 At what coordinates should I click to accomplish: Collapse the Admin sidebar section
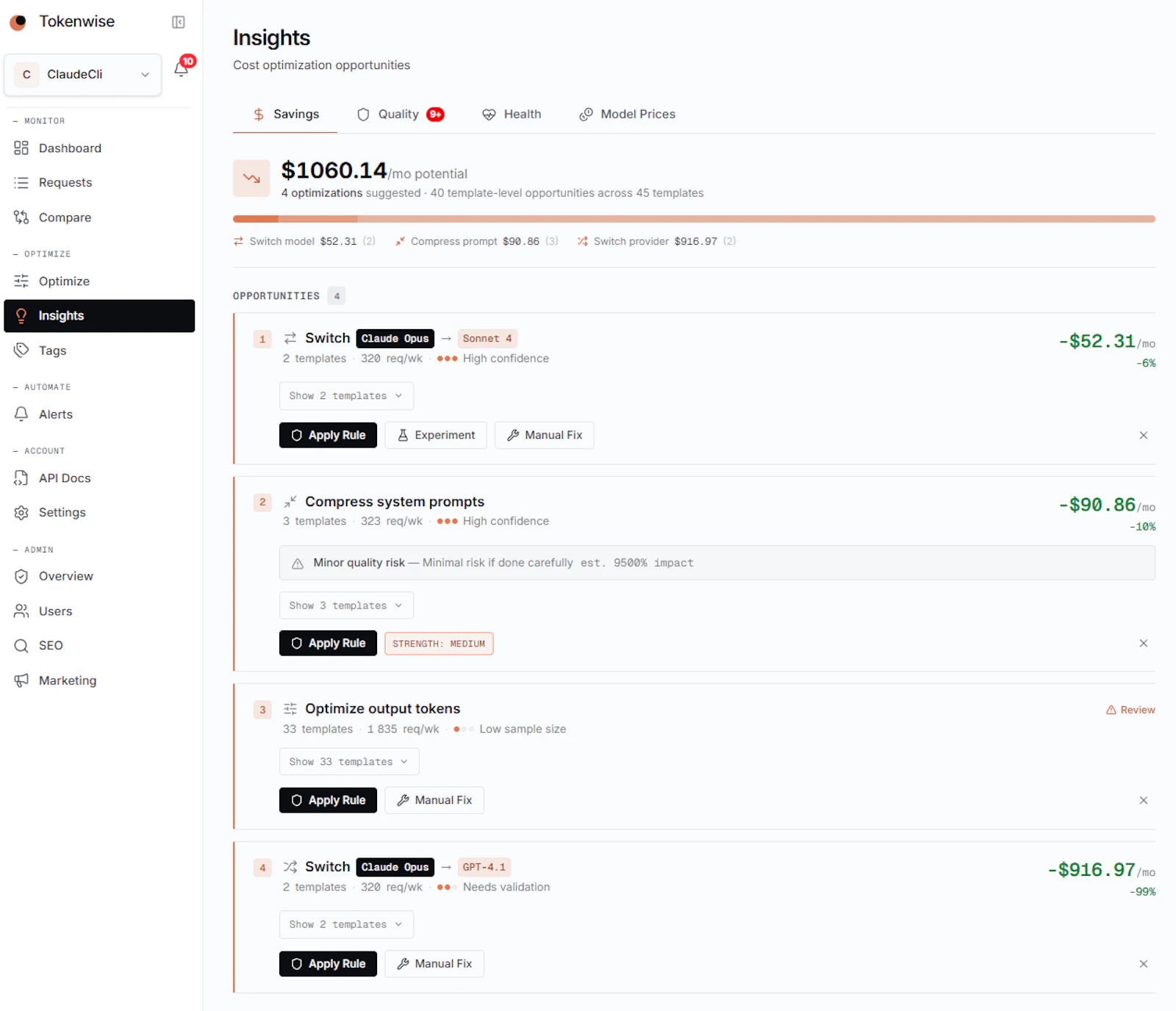click(x=33, y=550)
